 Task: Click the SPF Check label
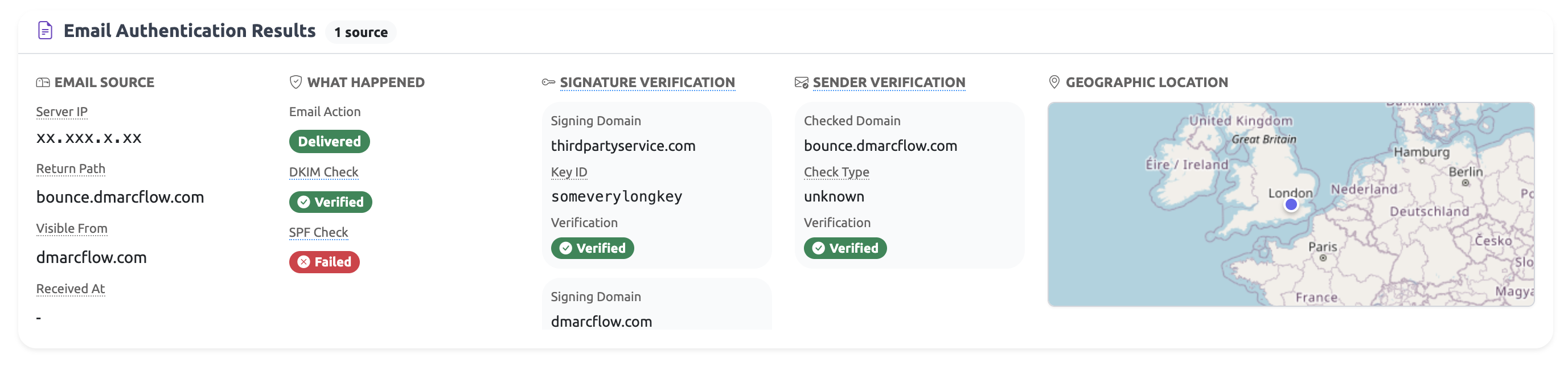[318, 232]
